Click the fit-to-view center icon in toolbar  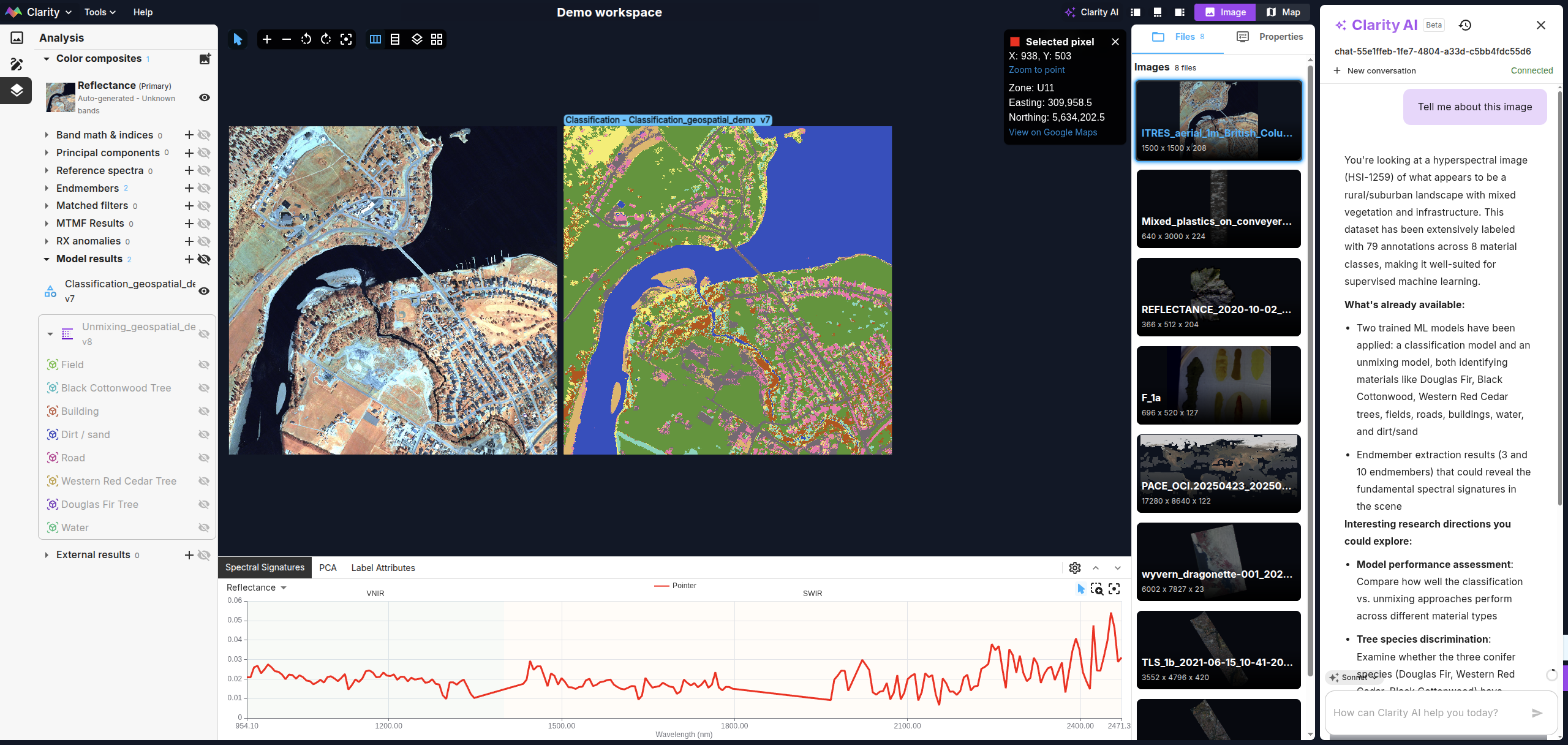click(346, 39)
